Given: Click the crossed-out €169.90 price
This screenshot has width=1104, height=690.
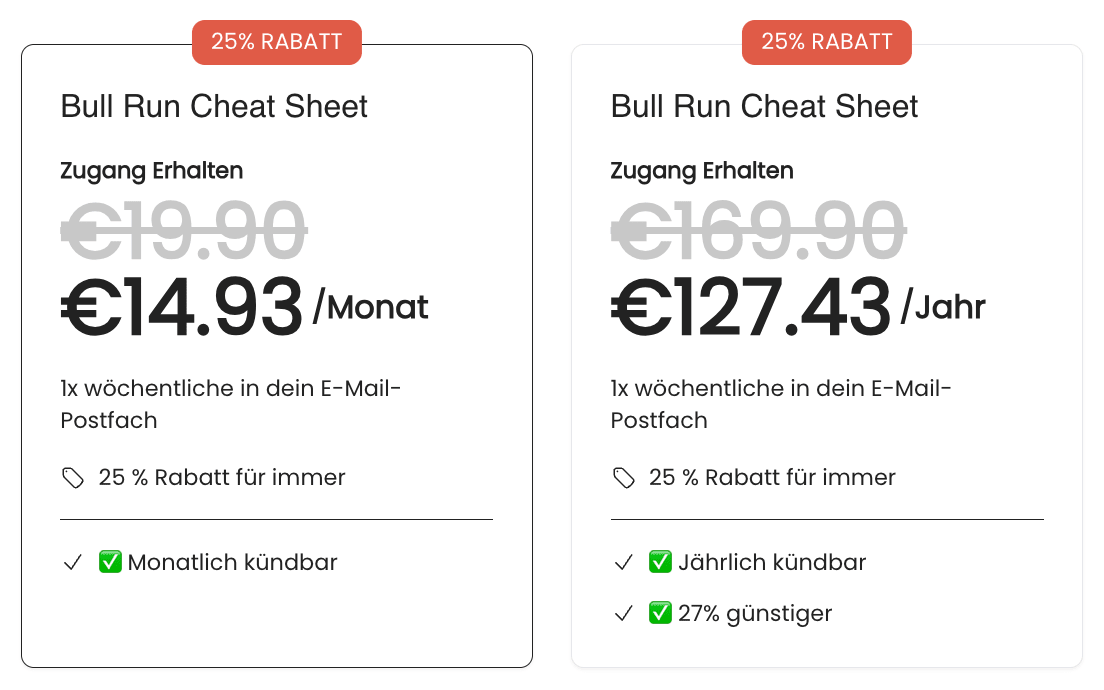Looking at the screenshot, I should pyautogui.click(x=758, y=230).
